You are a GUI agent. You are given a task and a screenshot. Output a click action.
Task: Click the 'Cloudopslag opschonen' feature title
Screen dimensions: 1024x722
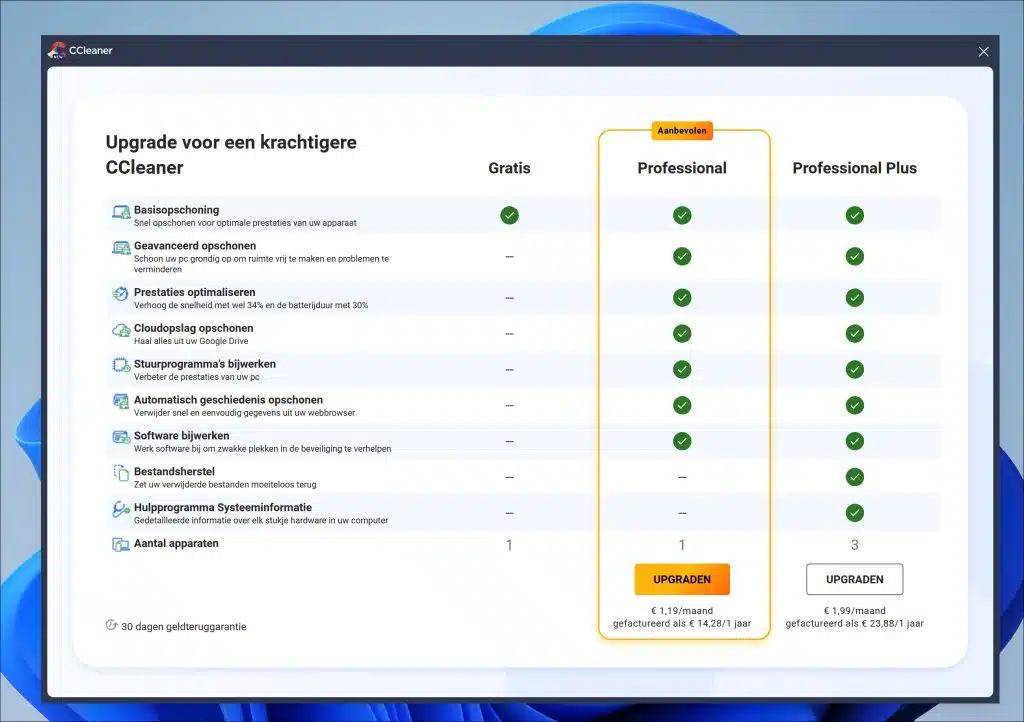(193, 328)
